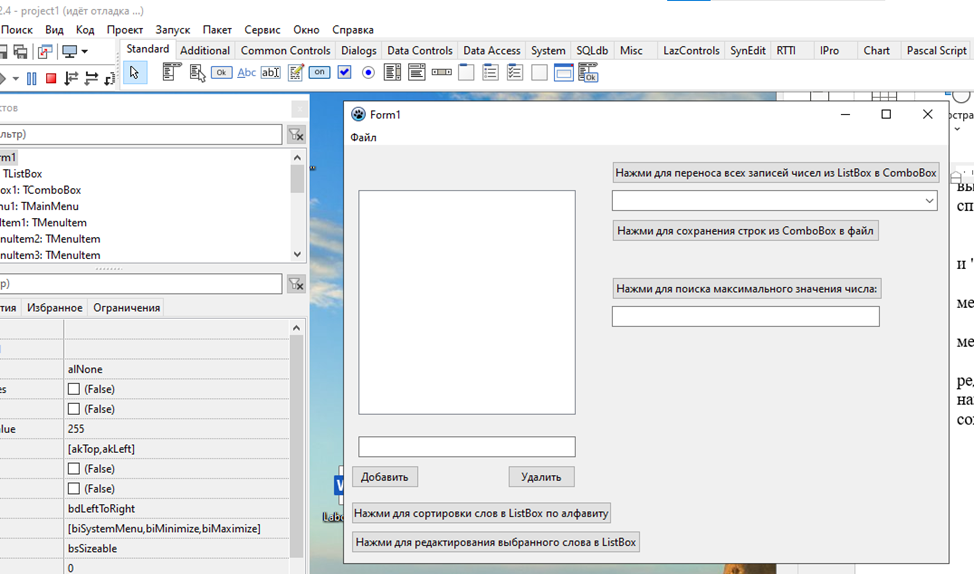The image size is (974, 574).
Task: Toggle the (False) checkbox directly below [akTop,akLeft]
Action: pos(74,469)
